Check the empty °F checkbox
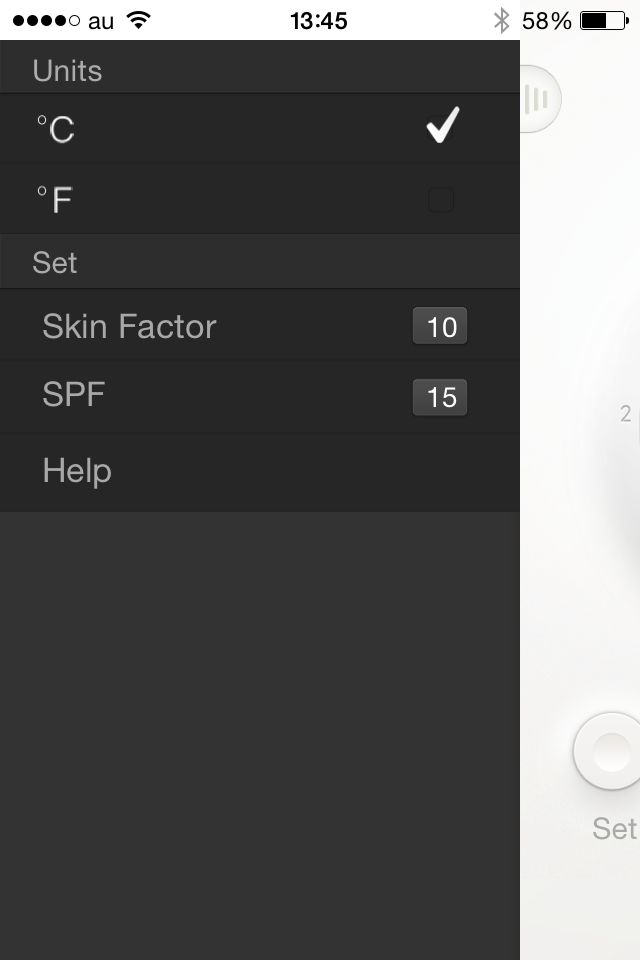 tap(441, 200)
